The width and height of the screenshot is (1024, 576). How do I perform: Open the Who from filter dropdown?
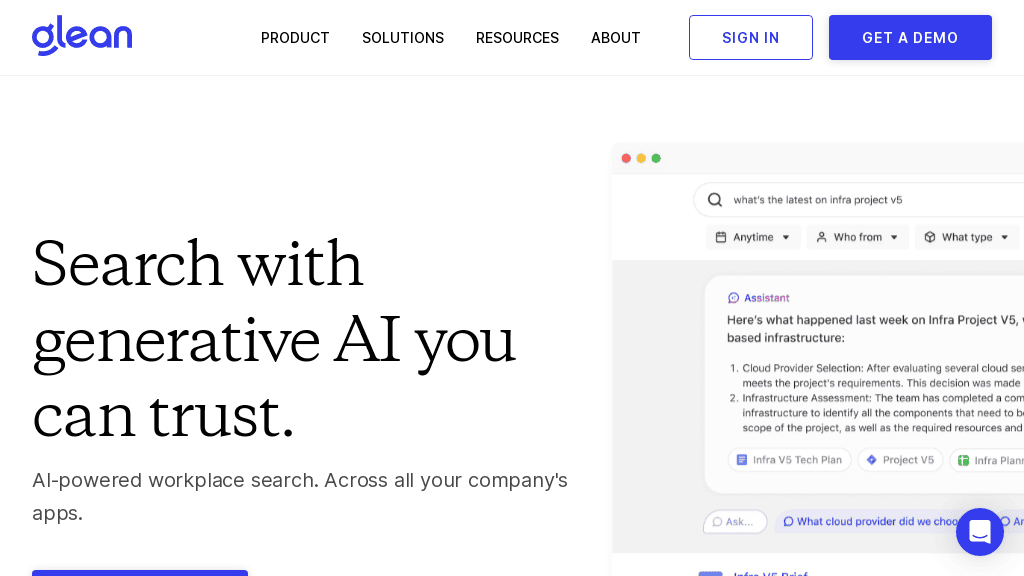pyautogui.click(x=858, y=237)
